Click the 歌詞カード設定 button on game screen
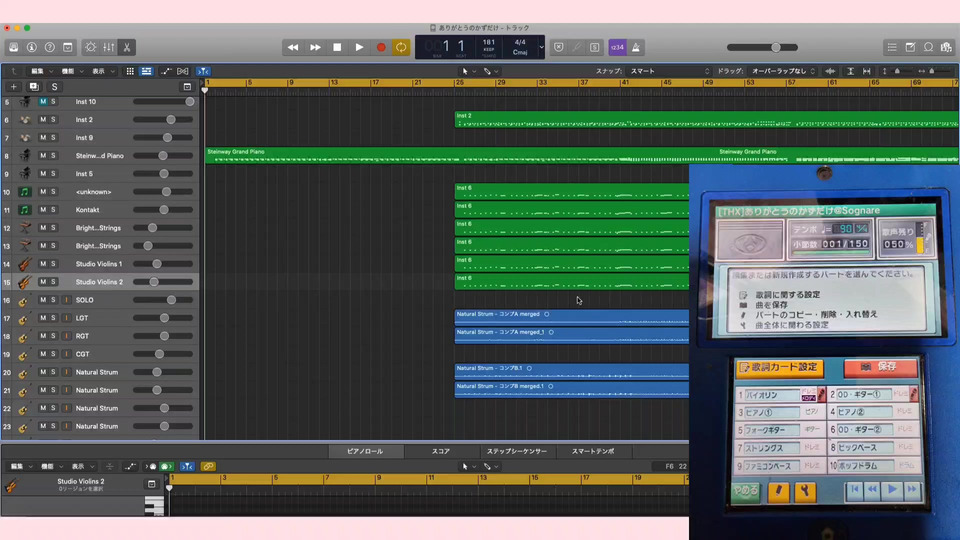Screen dimensions: 960x540 click(779, 367)
